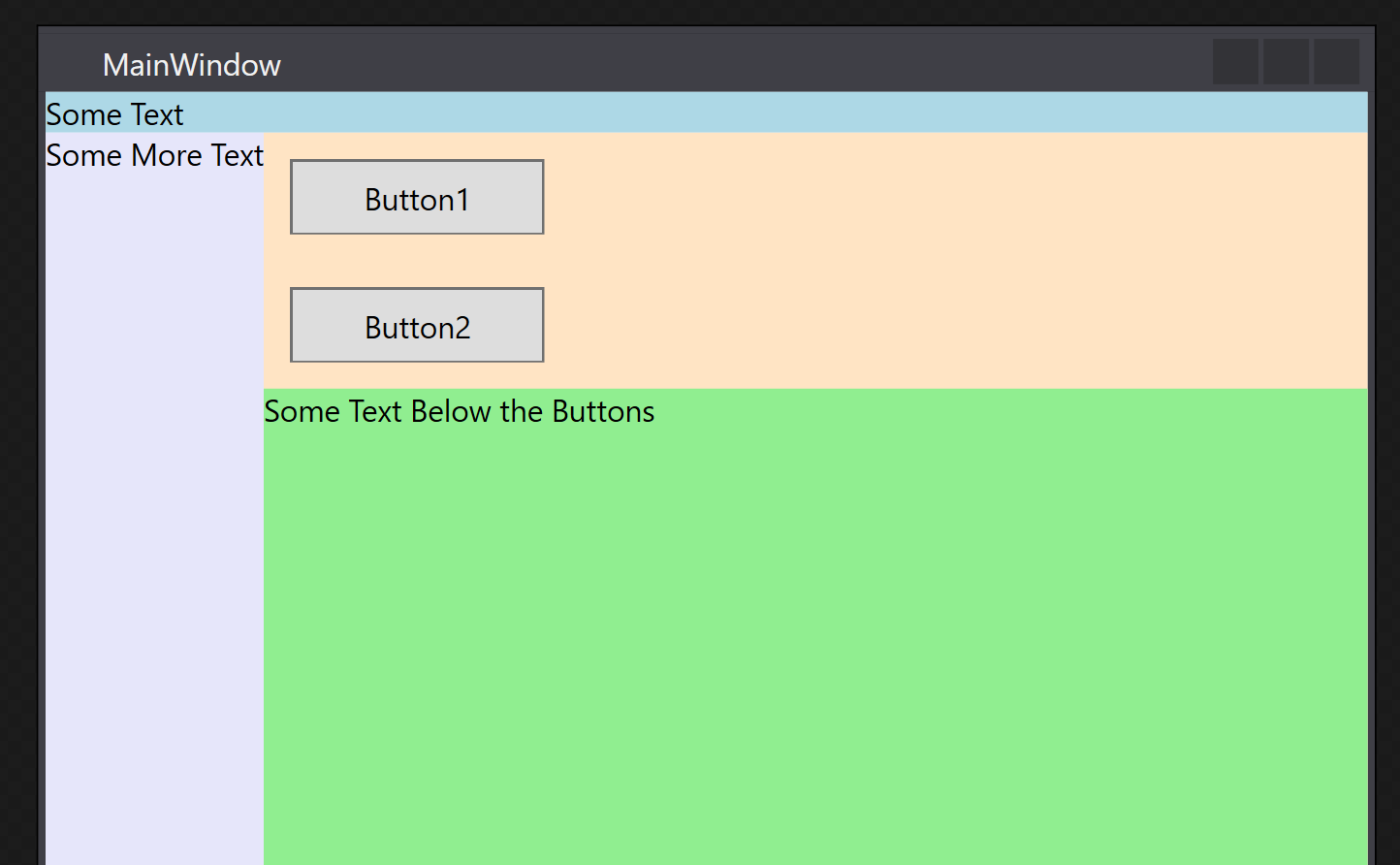Image resolution: width=1400 pixels, height=865 pixels.
Task: Click the rightmost dark square in the title bar
Action: [1337, 62]
